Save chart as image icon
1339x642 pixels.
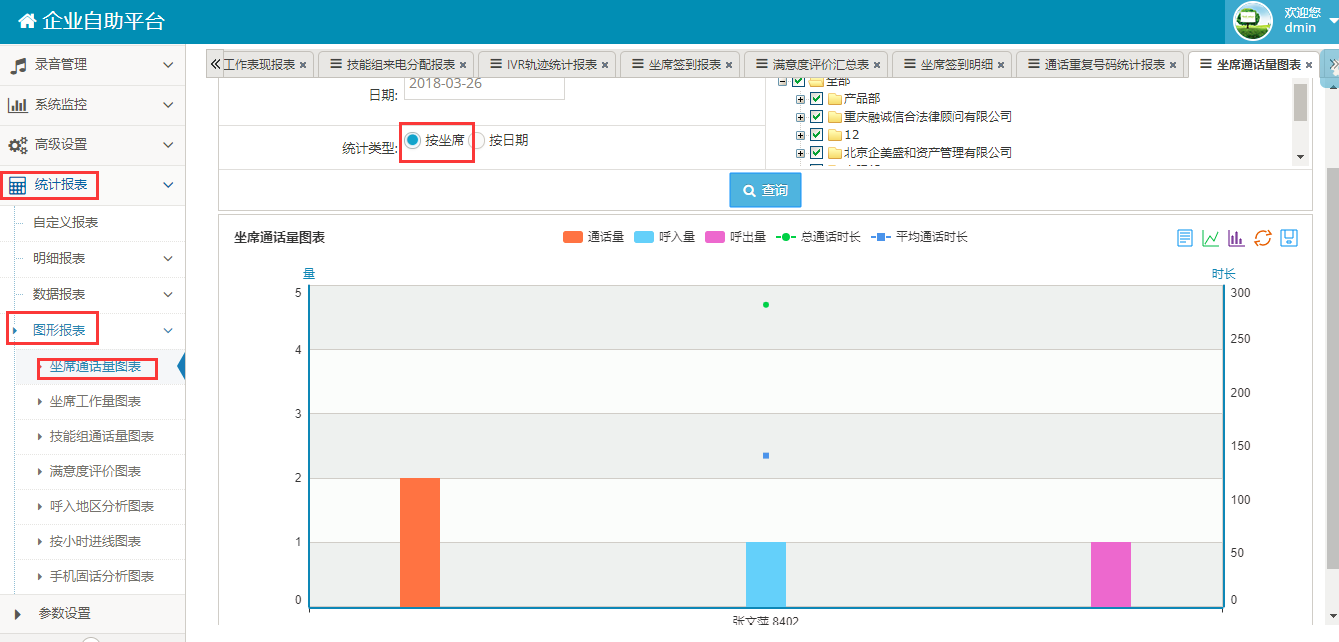click(1289, 238)
